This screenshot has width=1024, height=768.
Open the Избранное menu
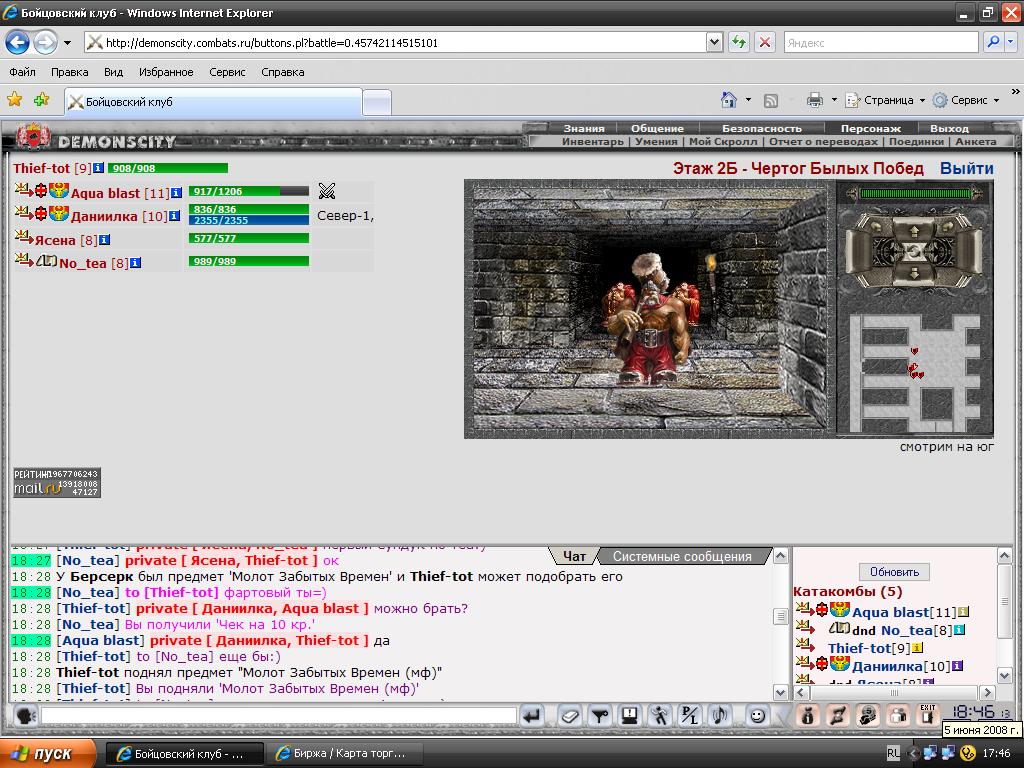[x=166, y=72]
